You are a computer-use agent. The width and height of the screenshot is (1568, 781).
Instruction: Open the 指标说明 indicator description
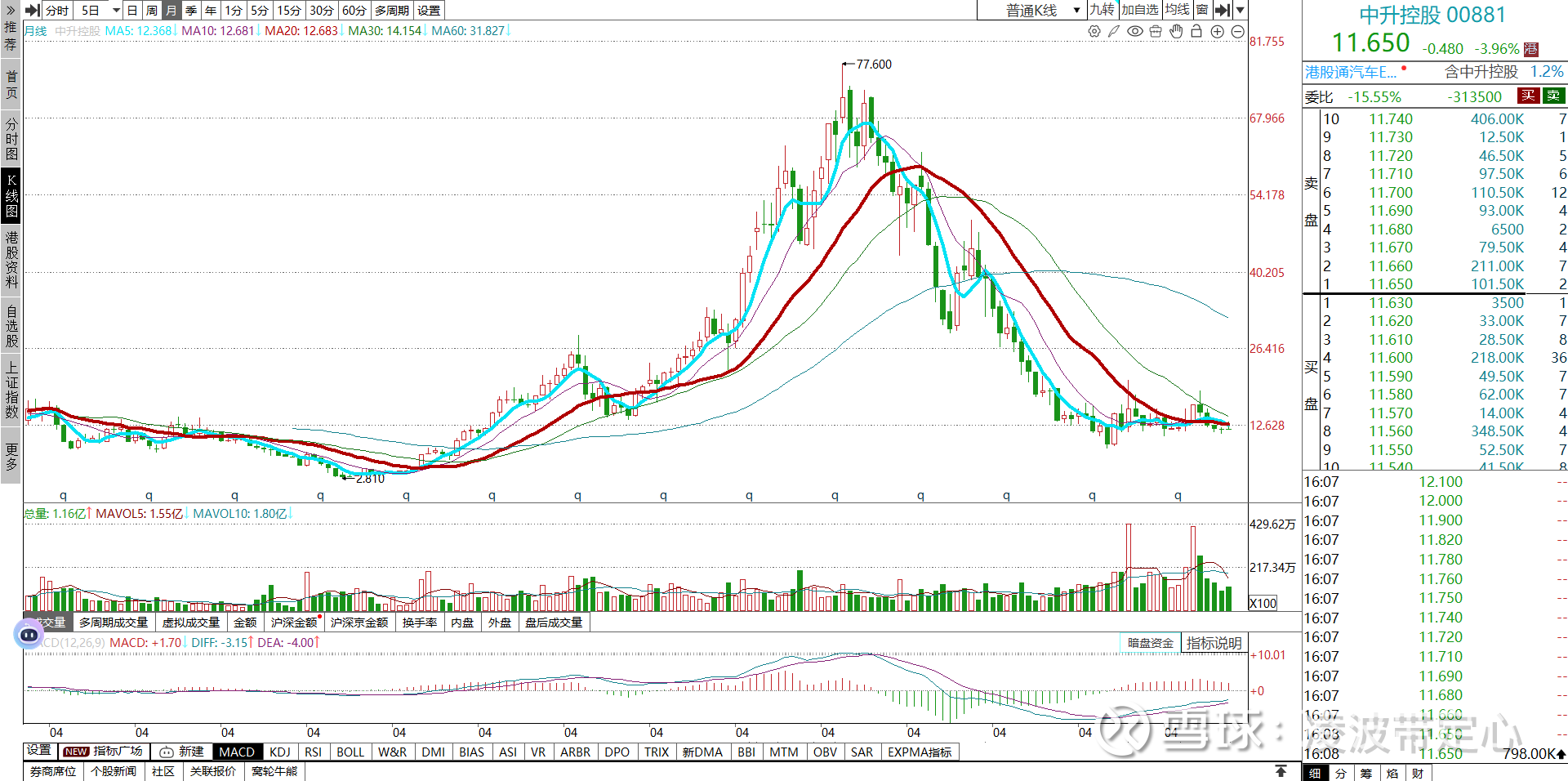tap(1214, 643)
